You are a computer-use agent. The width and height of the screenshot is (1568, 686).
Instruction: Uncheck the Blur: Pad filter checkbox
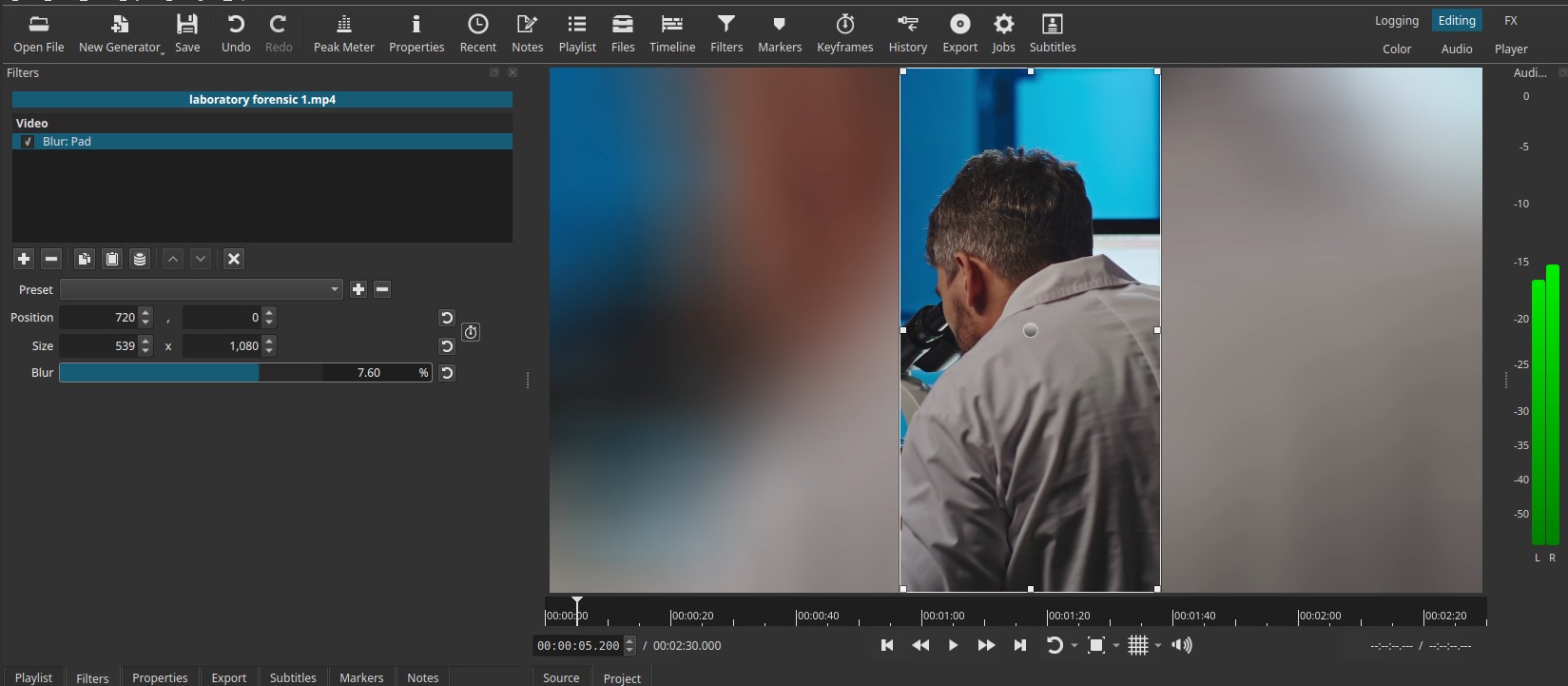coord(28,142)
